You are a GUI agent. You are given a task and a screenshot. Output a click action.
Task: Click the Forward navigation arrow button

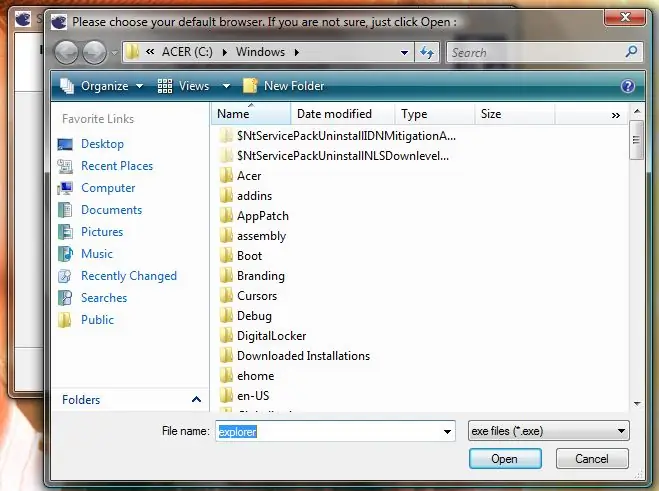point(94,53)
